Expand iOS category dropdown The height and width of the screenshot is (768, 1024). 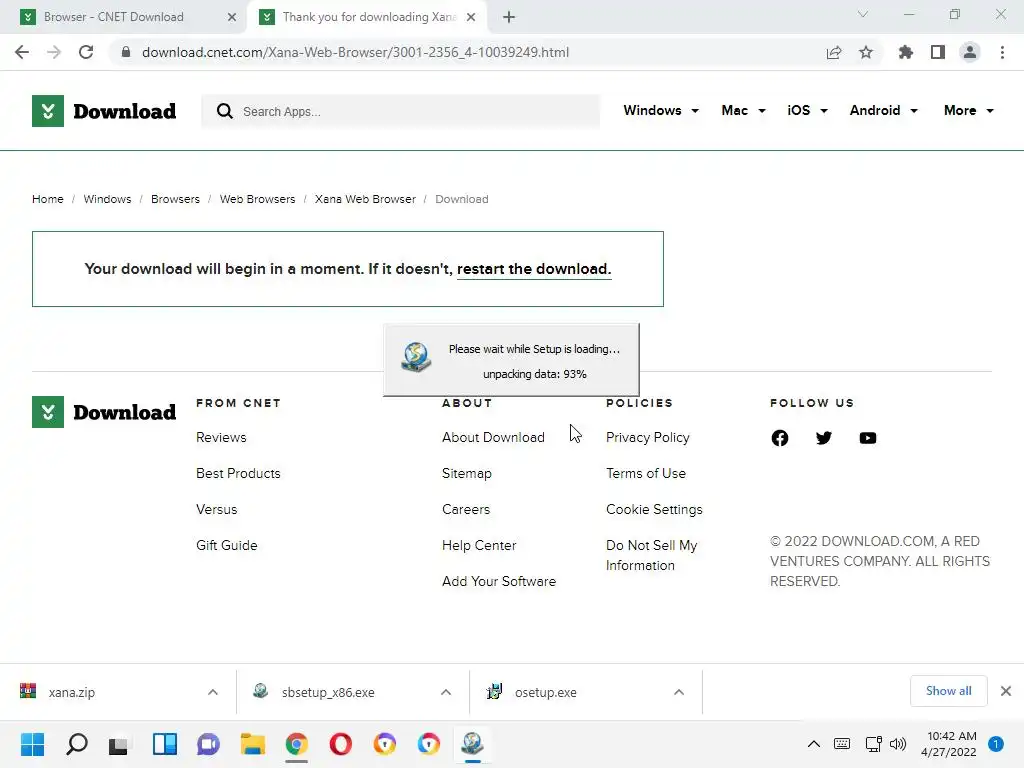[x=807, y=110]
